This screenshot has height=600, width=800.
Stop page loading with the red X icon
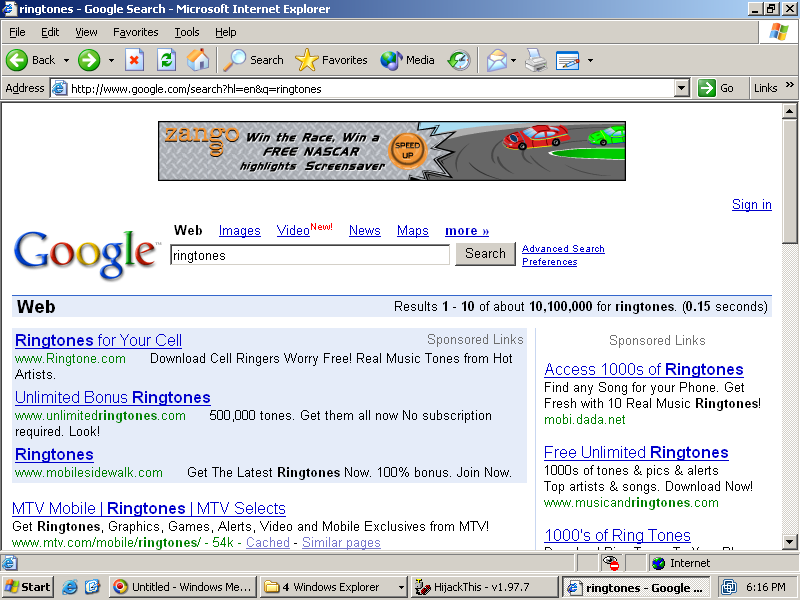point(134,60)
